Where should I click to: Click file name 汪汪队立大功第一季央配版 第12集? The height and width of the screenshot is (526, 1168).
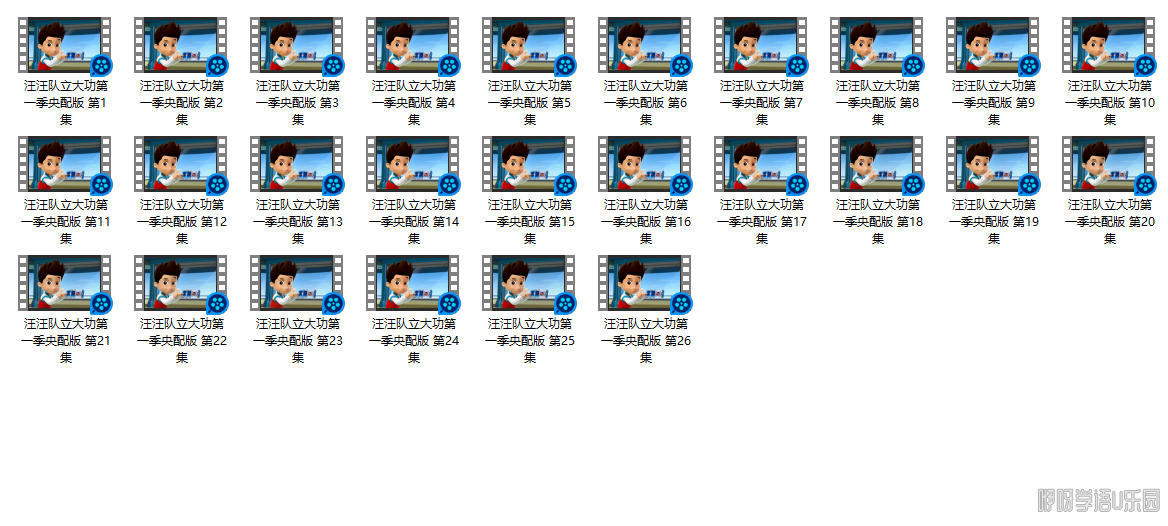182,222
